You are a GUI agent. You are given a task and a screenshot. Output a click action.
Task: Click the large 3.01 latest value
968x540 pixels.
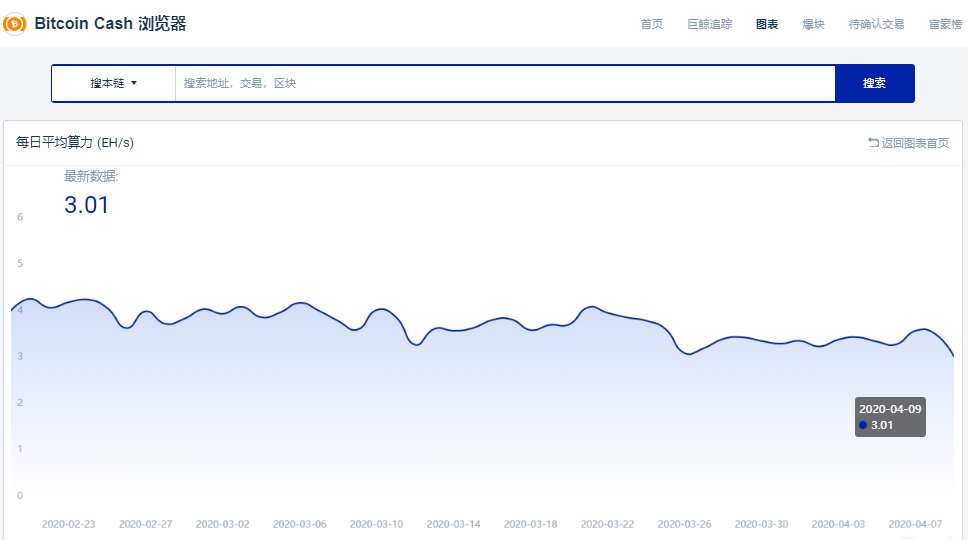(x=86, y=205)
